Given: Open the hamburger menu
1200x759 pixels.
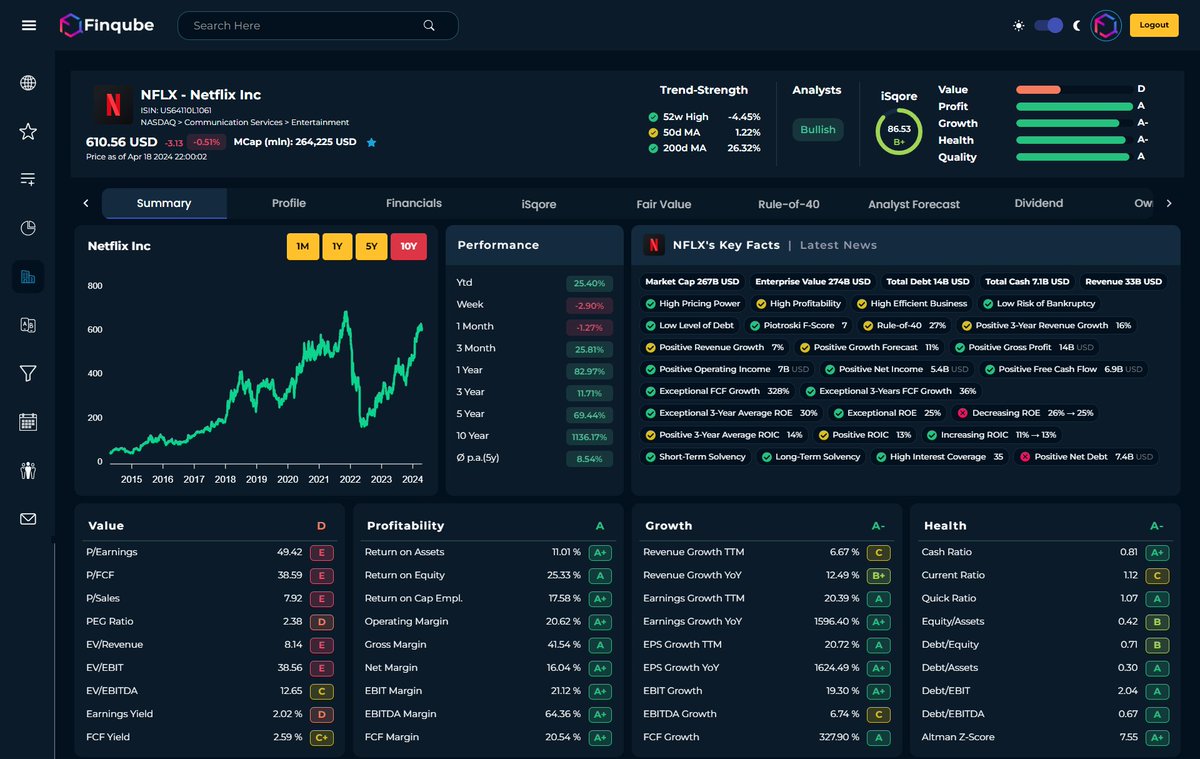Looking at the screenshot, I should (28, 25).
